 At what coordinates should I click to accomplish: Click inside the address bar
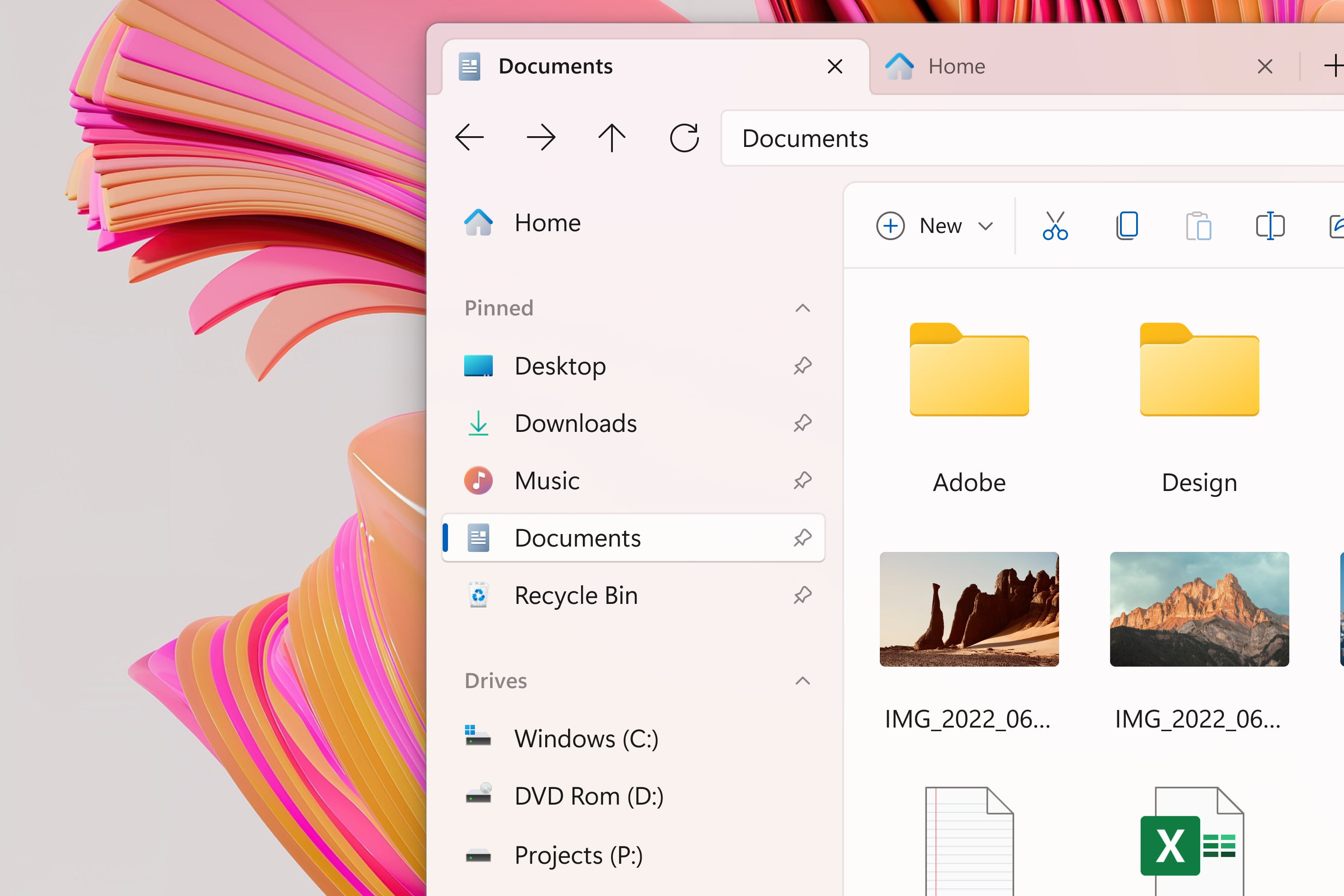point(971,138)
